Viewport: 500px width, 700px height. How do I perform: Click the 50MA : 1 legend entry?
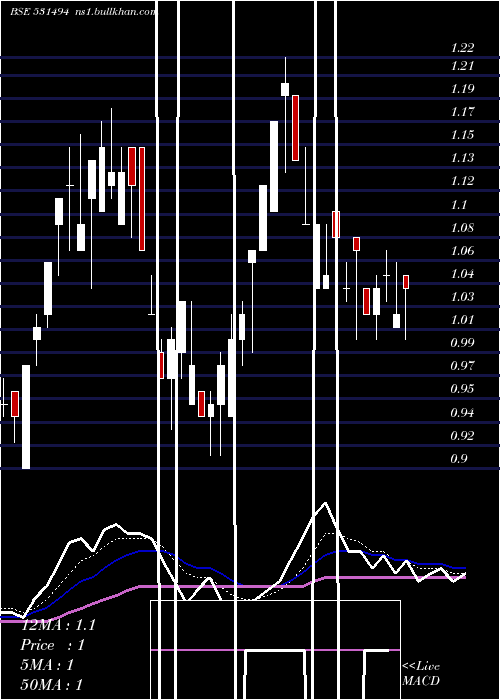(x=52, y=684)
